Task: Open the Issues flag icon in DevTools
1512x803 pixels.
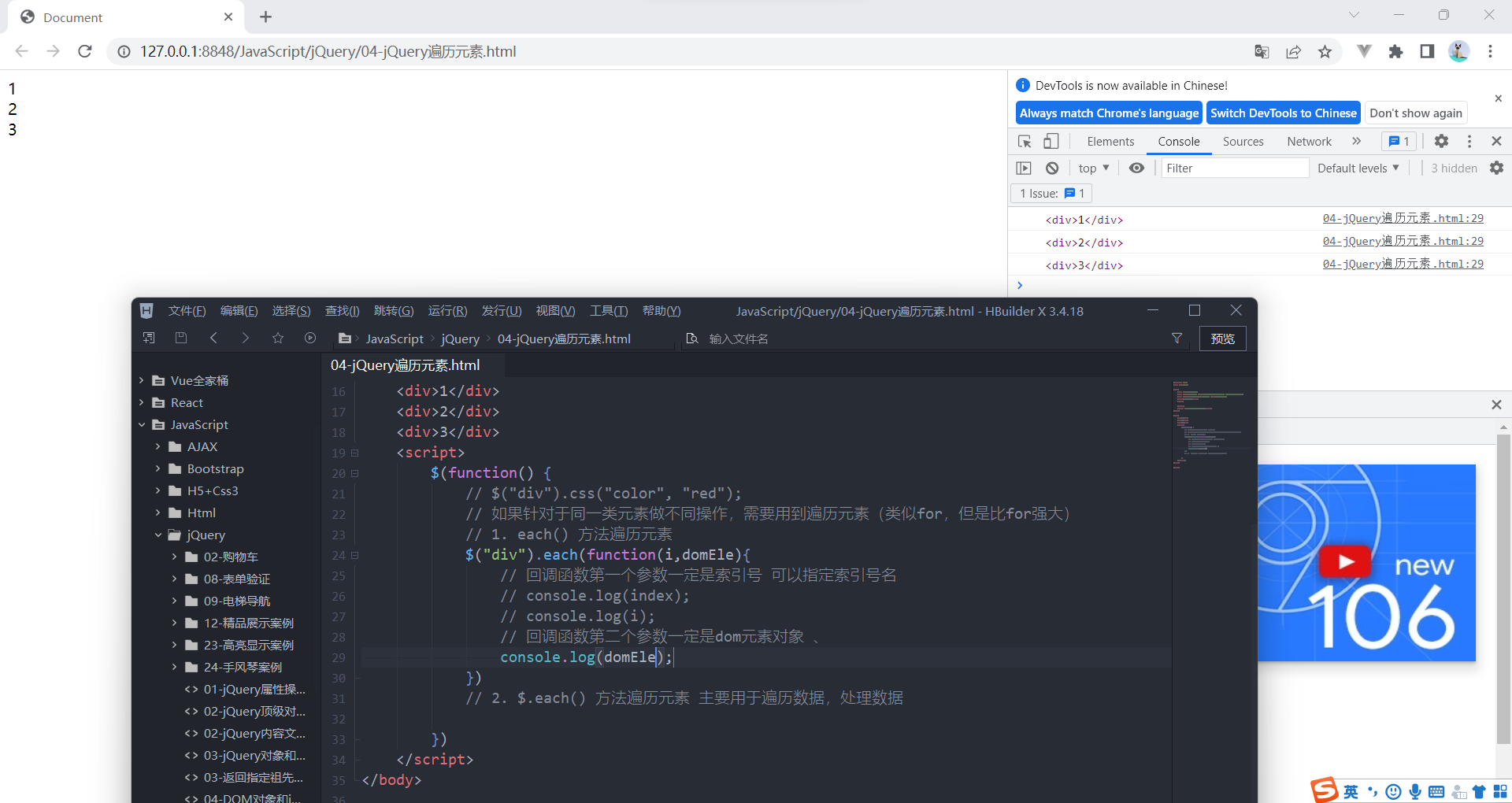Action: pos(1399,141)
